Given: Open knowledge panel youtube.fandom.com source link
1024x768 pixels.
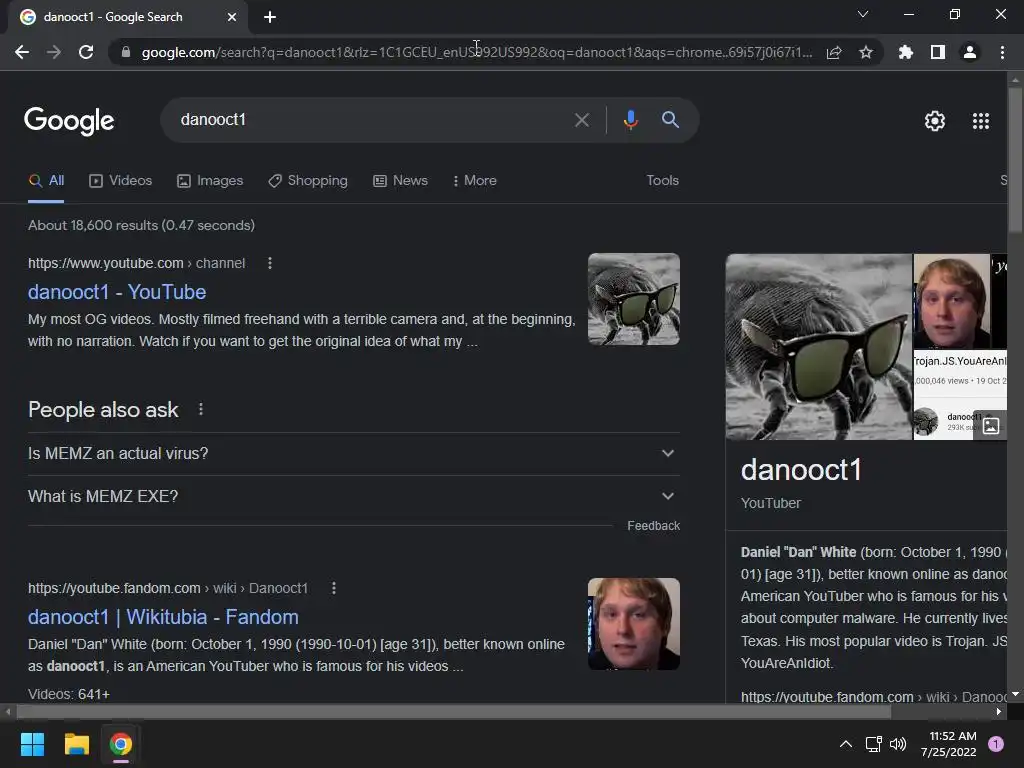Looking at the screenshot, I should click(874, 697).
